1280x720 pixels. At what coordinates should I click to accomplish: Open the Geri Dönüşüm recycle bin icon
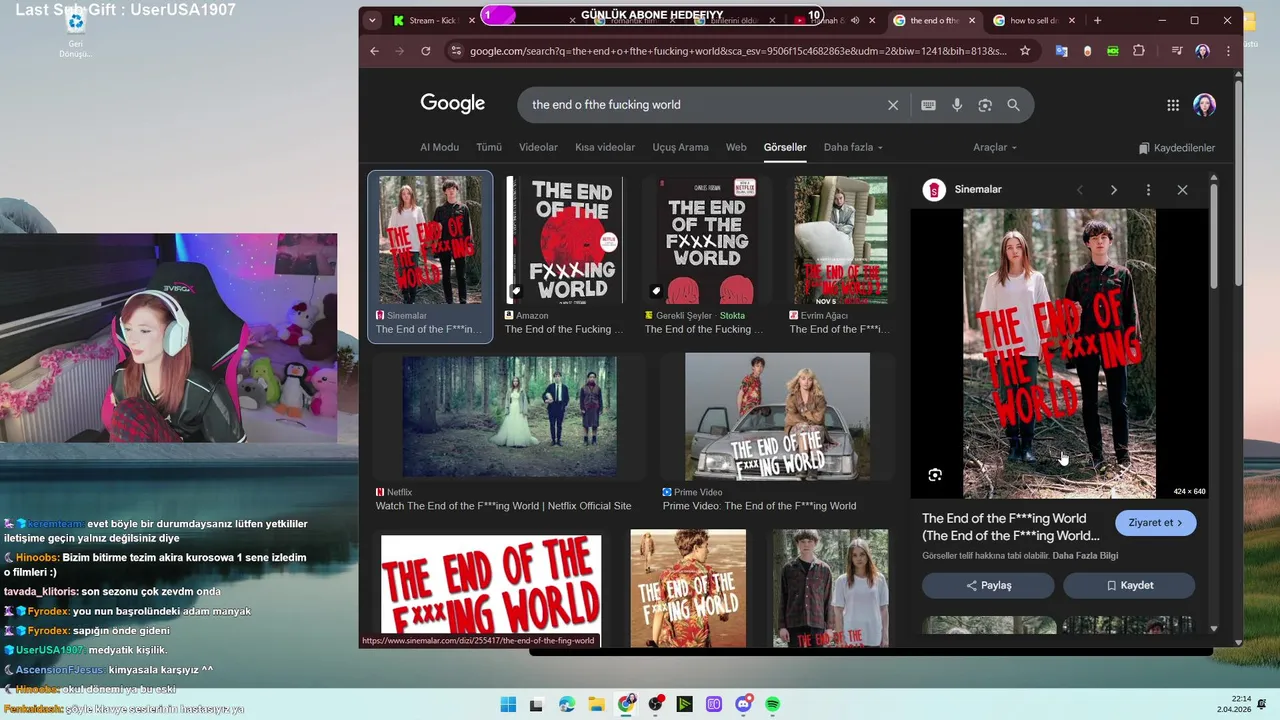coord(75,34)
